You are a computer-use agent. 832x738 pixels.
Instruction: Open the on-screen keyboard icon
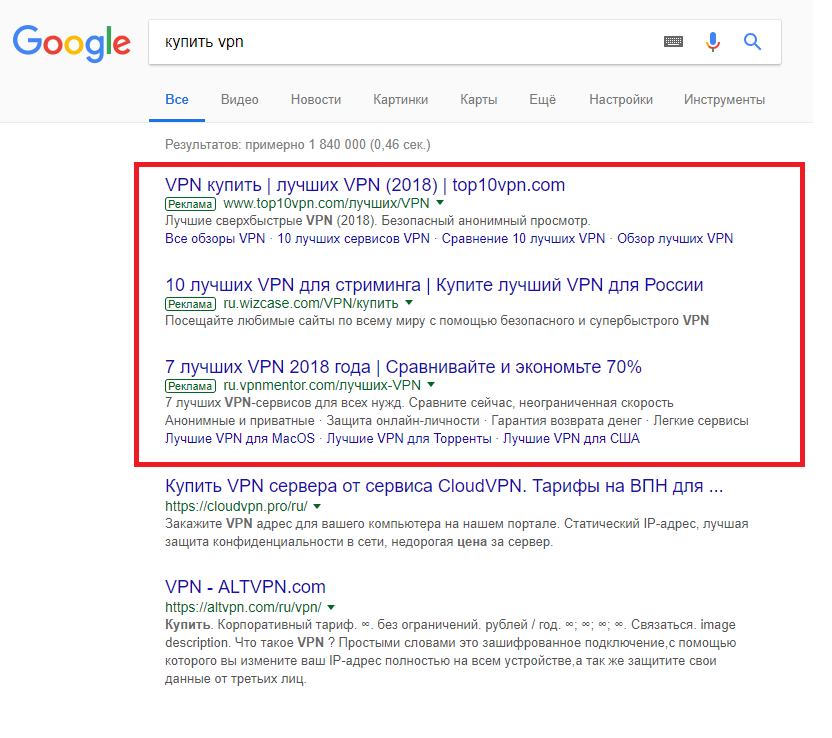[673, 41]
